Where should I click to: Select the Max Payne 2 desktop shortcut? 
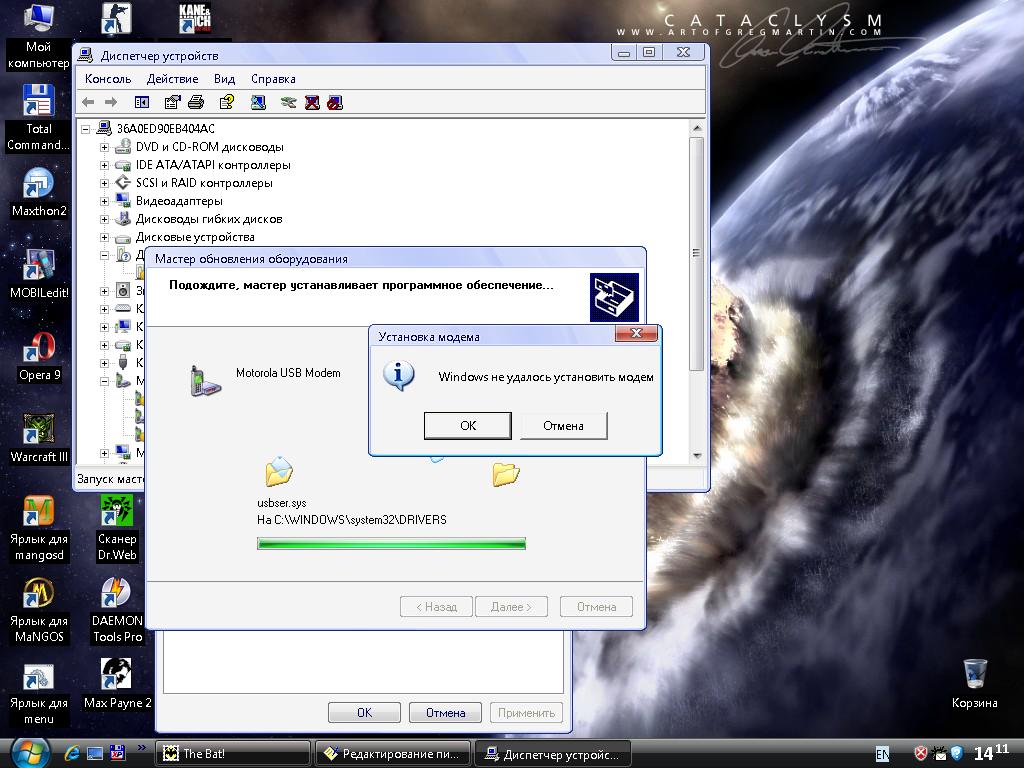pyautogui.click(x=118, y=684)
